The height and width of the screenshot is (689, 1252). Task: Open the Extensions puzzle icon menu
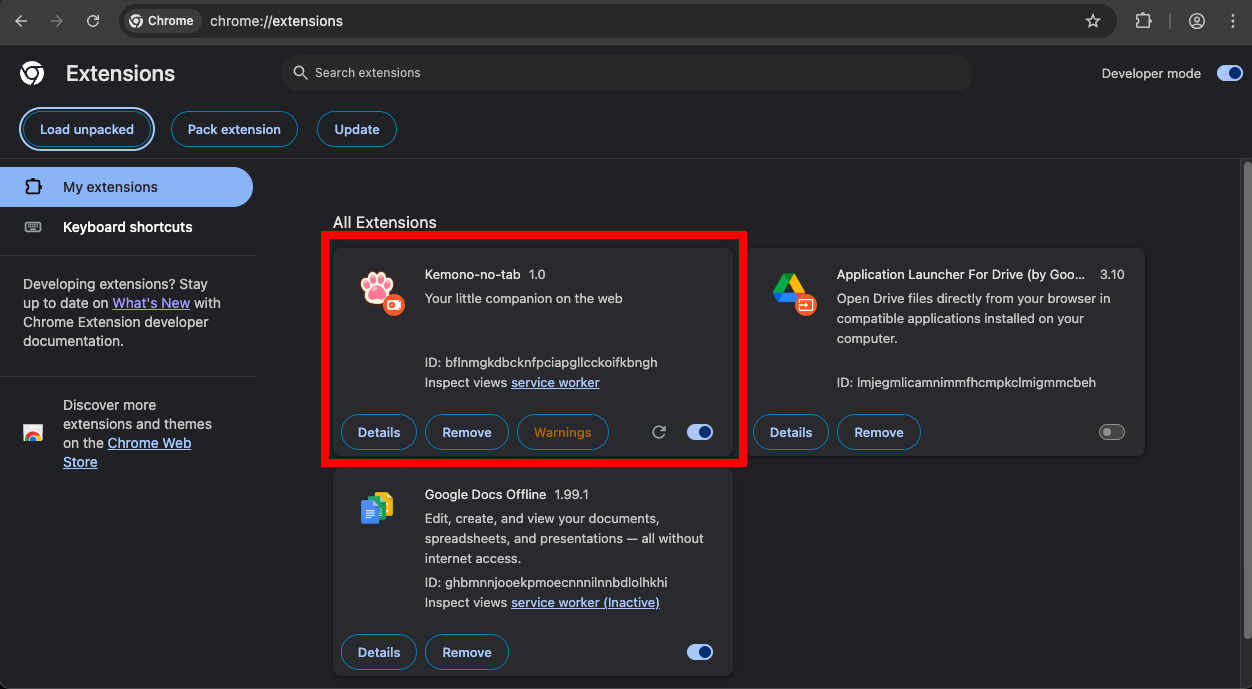[x=1143, y=21]
